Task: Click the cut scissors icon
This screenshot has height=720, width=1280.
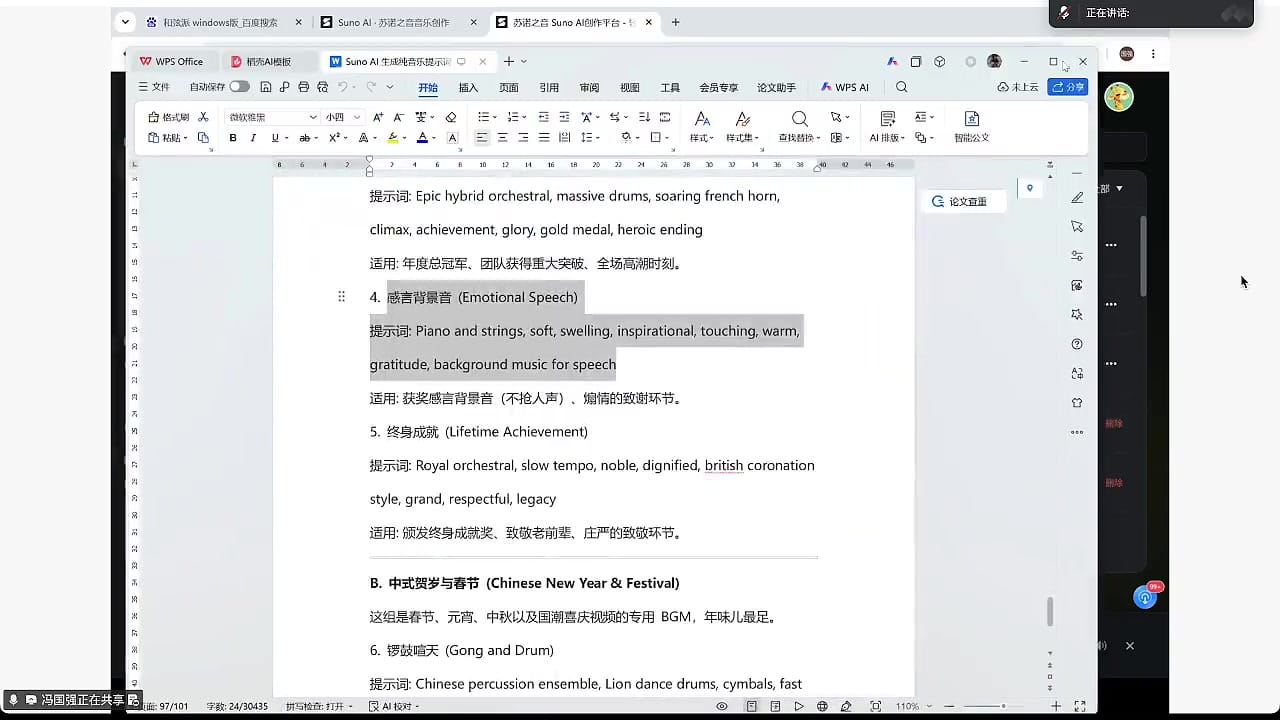Action: coord(204,117)
